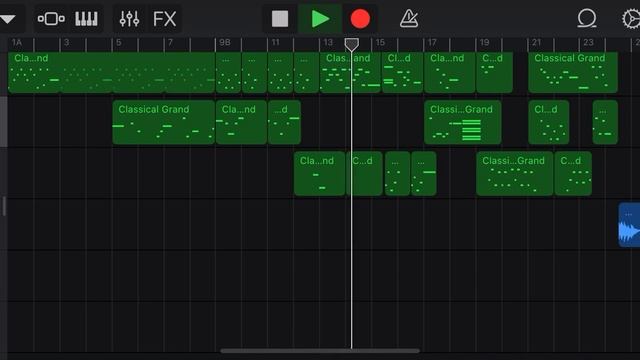
Task: Select the blue audio region on fourth track
Action: coord(629,225)
